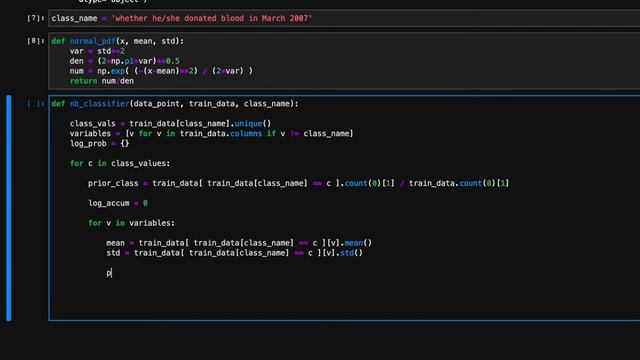This screenshot has height=360, width=640.
Task: Click the 'std = train_data[' line
Action: [234, 253]
